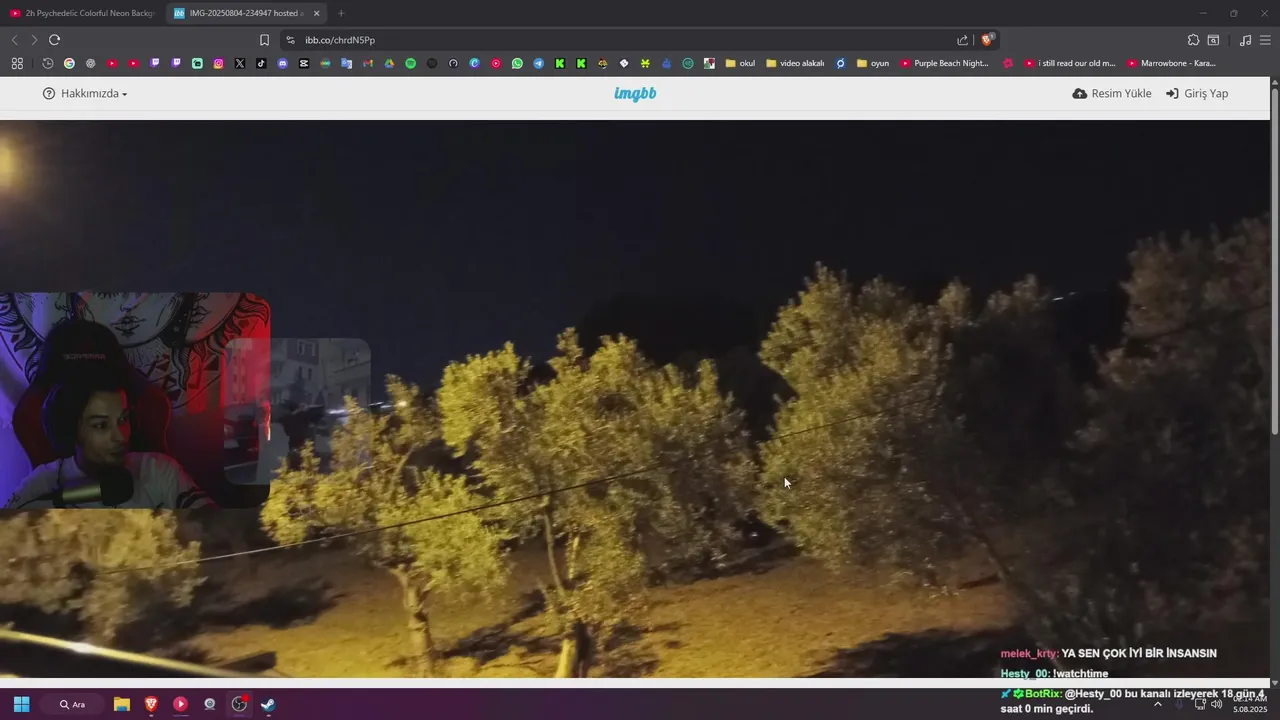Click the page vertical scrollbar thumb
The width and height of the screenshot is (1280, 720).
point(1275,262)
